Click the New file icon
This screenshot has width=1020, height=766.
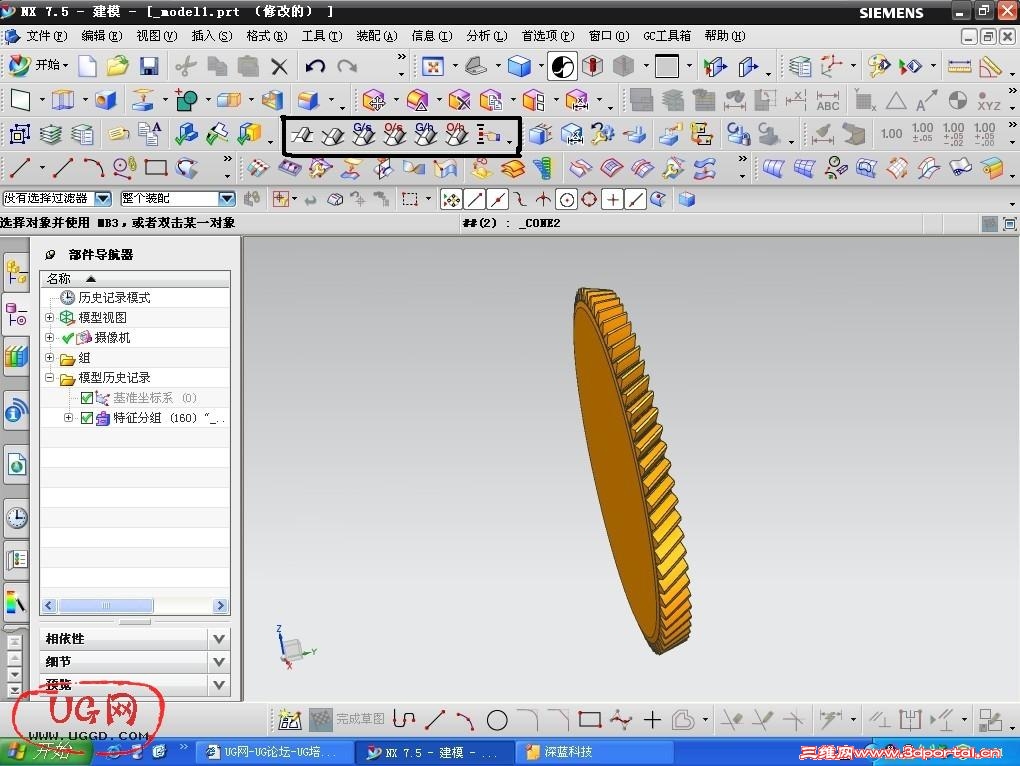[87, 66]
